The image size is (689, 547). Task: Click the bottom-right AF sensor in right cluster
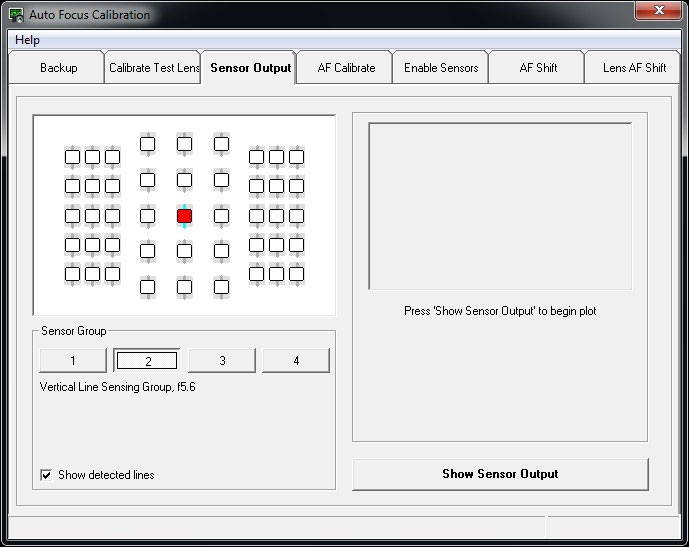tap(297, 274)
